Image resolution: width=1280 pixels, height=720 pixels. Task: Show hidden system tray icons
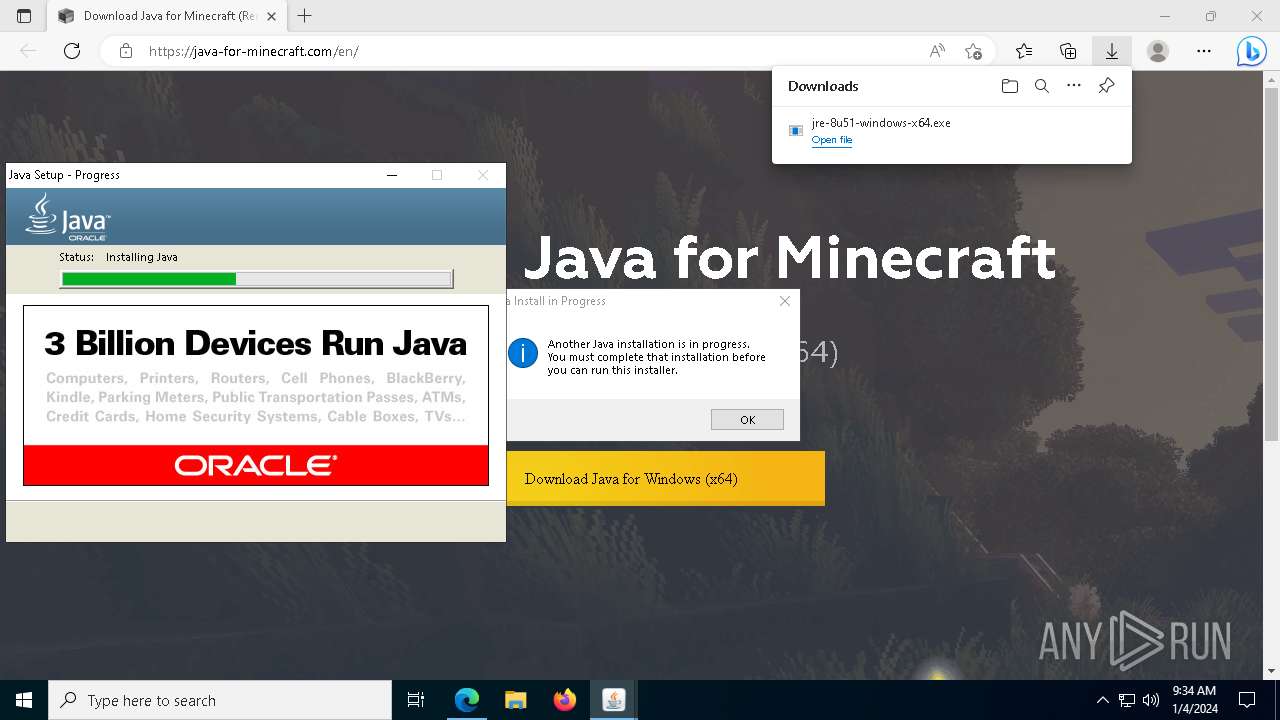1102,700
